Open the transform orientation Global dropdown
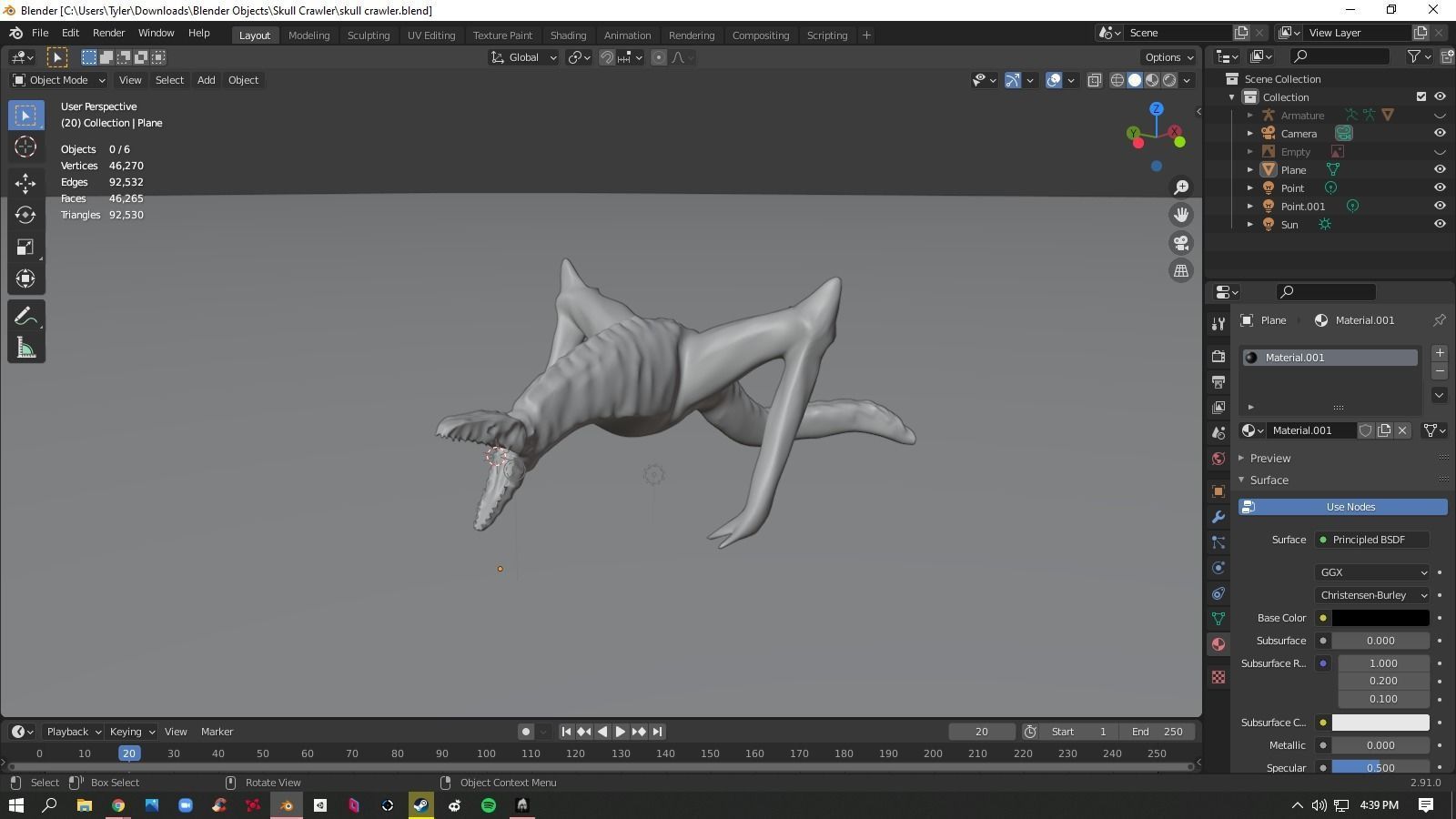 [x=522, y=57]
